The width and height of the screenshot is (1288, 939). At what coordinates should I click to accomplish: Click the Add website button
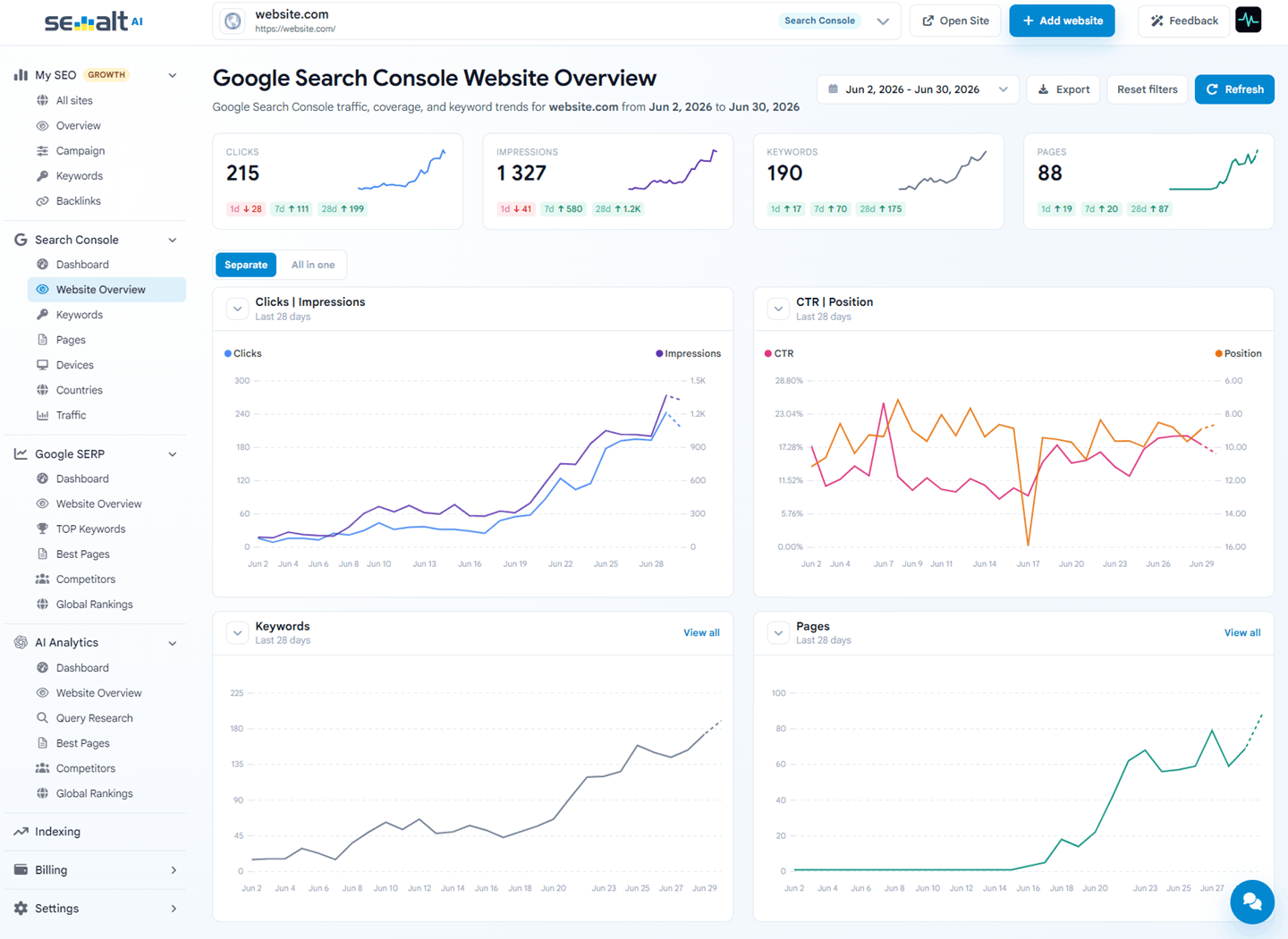point(1062,21)
